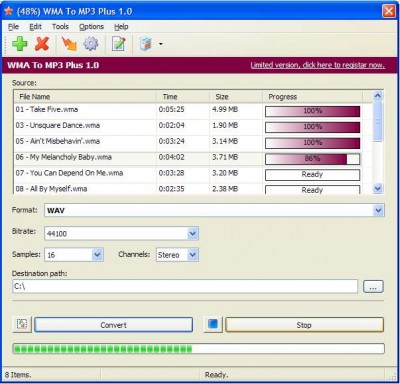Click the Progress column header

click(x=312, y=97)
